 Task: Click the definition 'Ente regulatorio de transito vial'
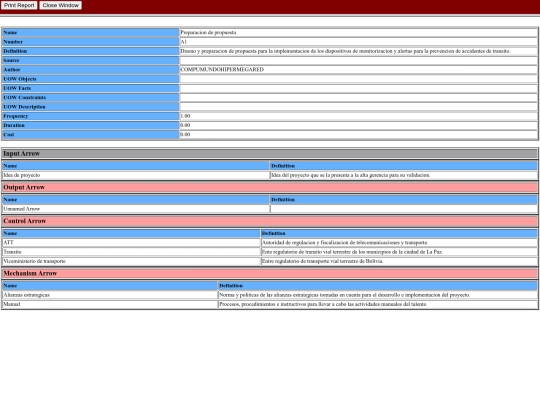(352, 252)
